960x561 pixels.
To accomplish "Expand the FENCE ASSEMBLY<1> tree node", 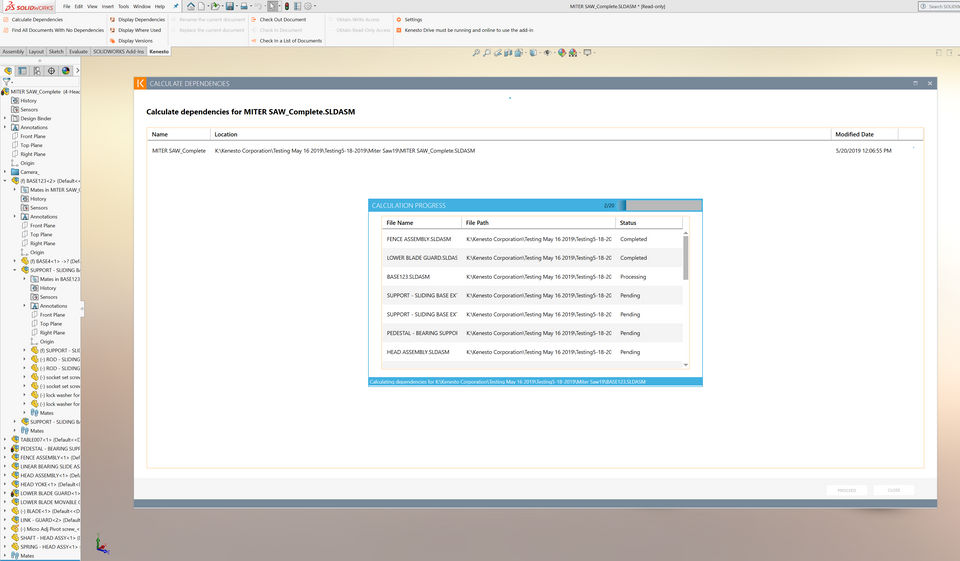I will (x=6, y=457).
